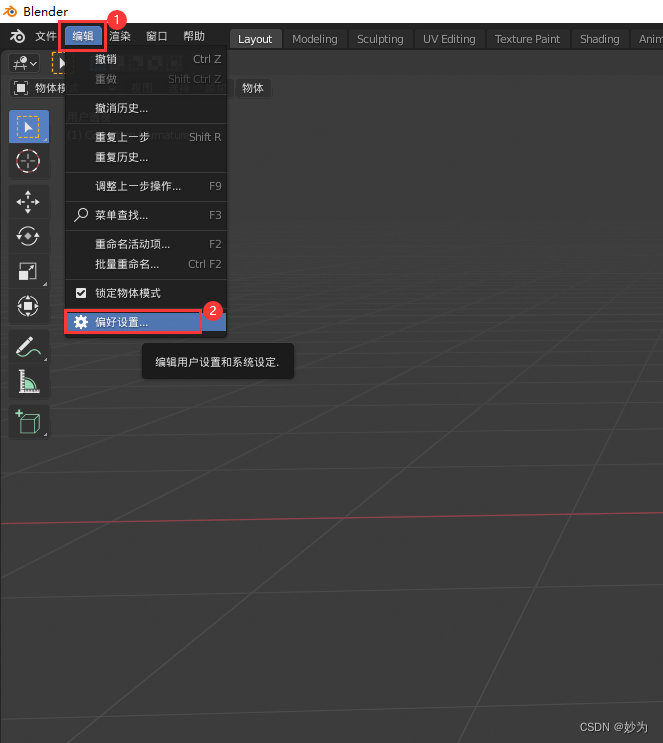Open the 文件 menu
The image size is (663, 743).
[46, 36]
